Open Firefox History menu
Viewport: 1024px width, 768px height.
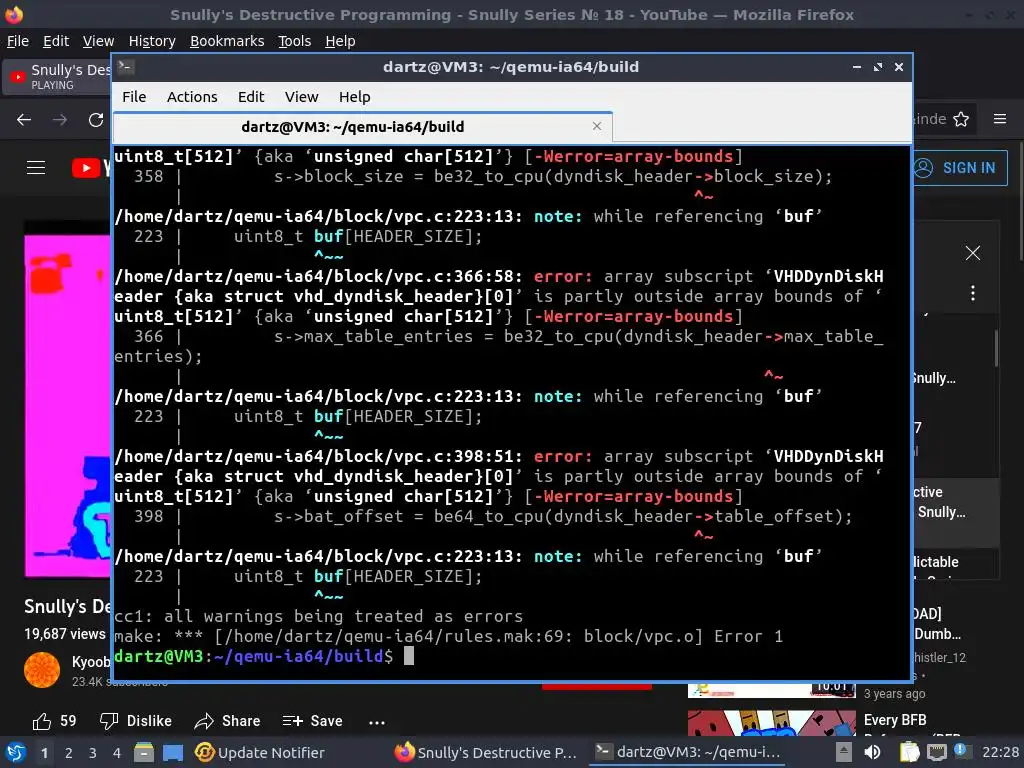(x=152, y=41)
